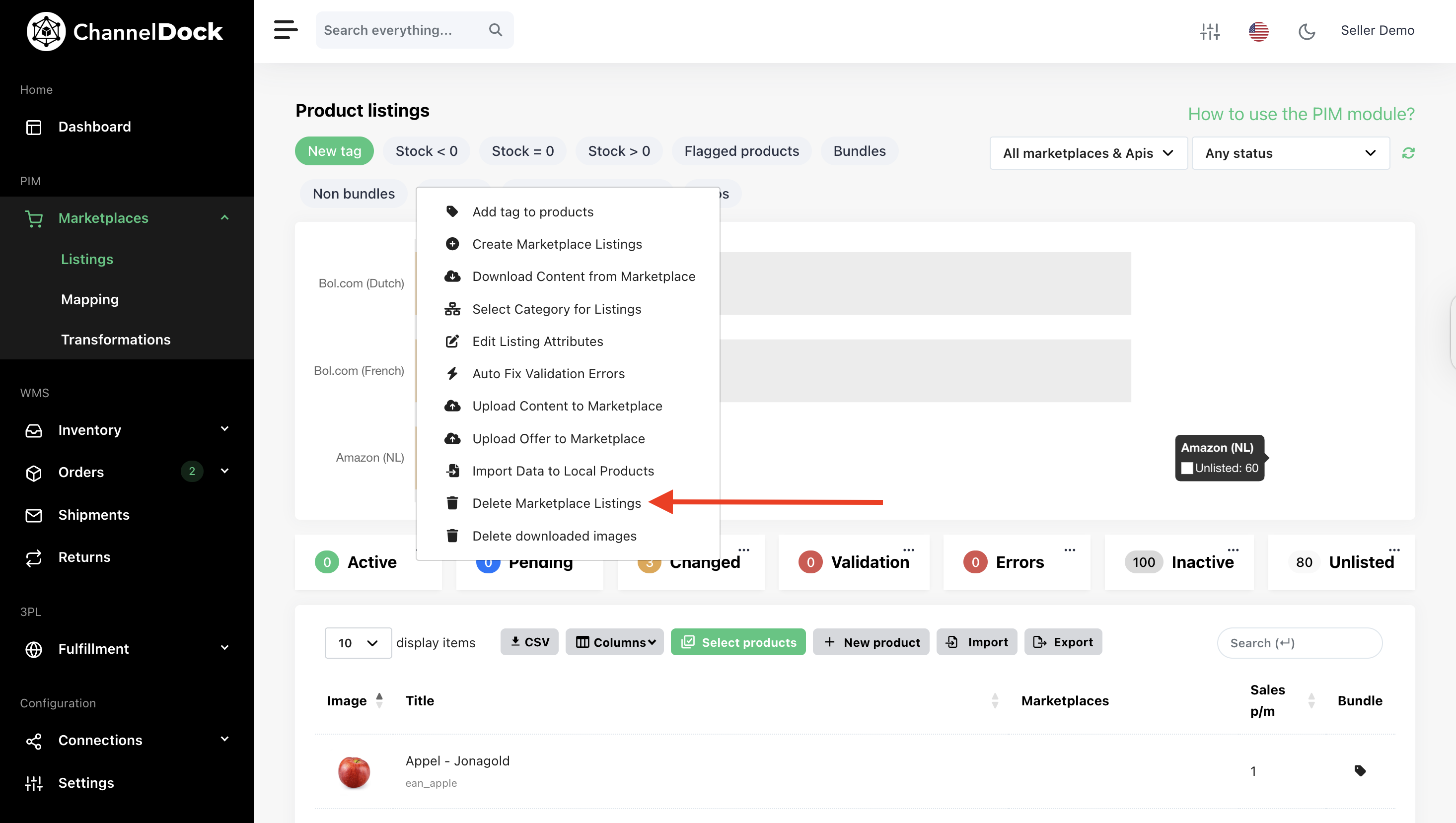1456x823 pixels.
Task: Select Auto Fix Validation Errors option
Action: [548, 374]
